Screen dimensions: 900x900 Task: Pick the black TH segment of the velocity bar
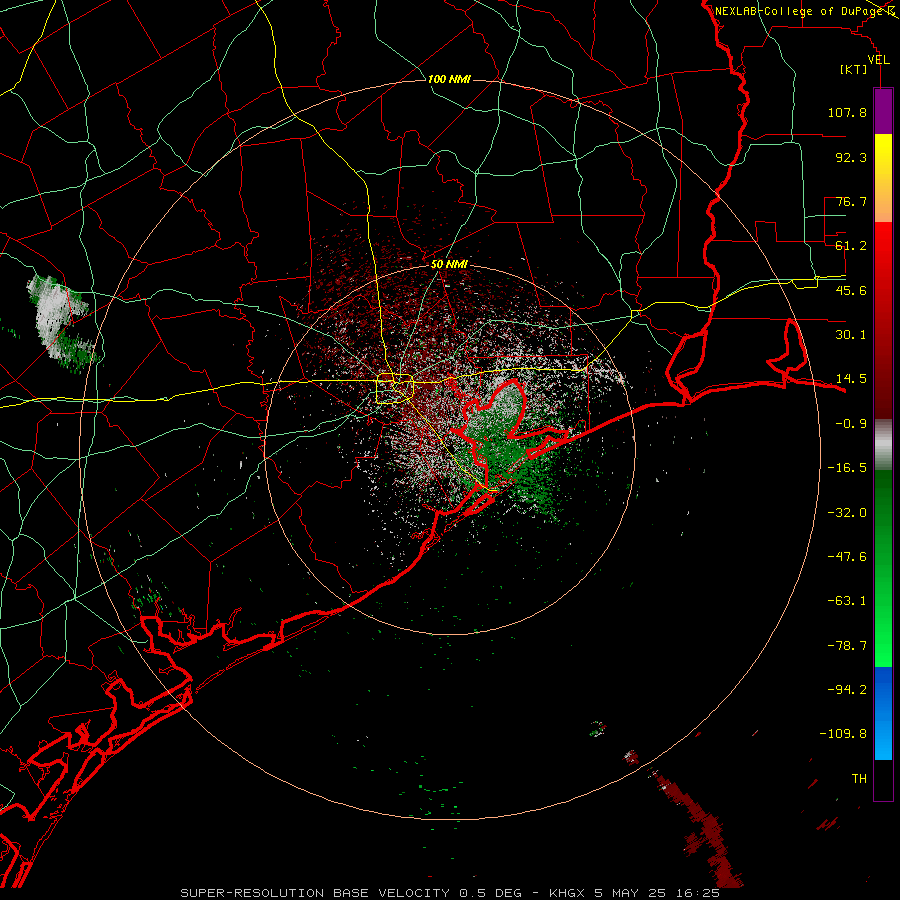point(883,779)
